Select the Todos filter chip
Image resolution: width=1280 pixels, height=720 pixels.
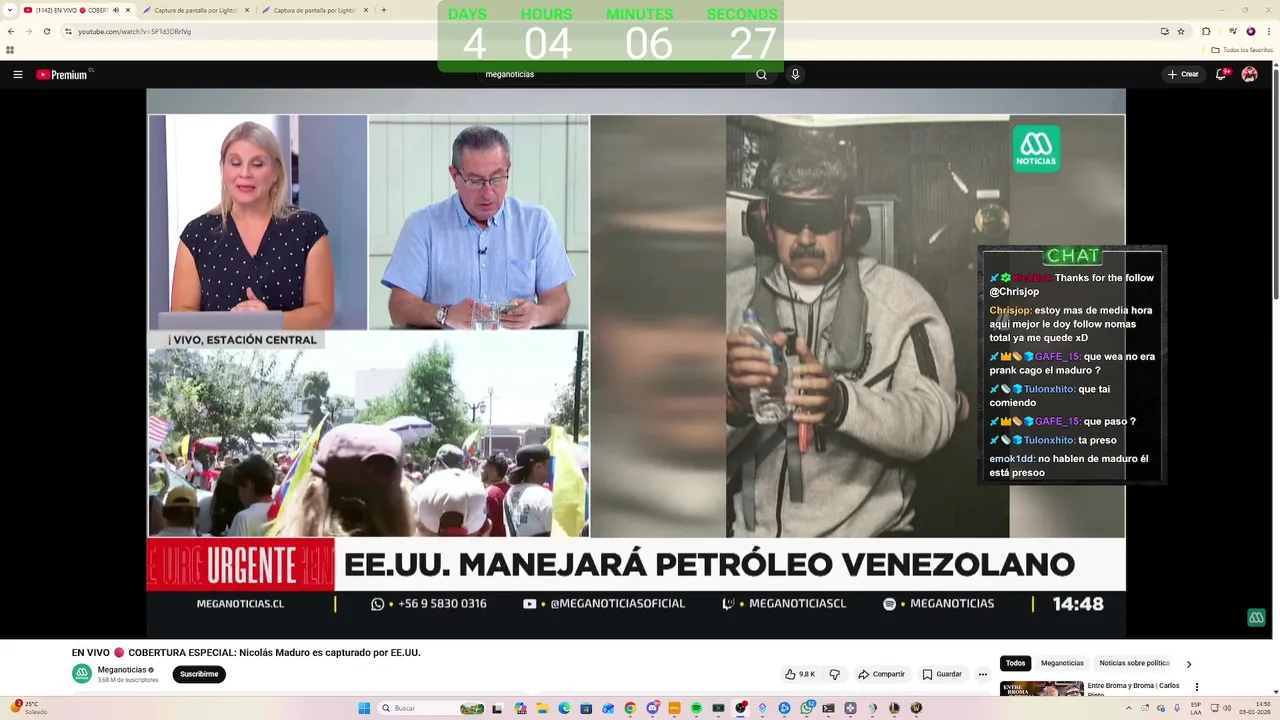tap(1015, 663)
